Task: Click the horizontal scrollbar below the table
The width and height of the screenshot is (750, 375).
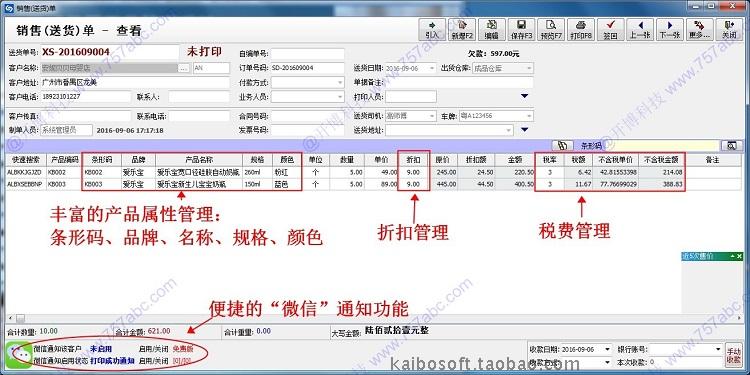Action: (x=374, y=318)
